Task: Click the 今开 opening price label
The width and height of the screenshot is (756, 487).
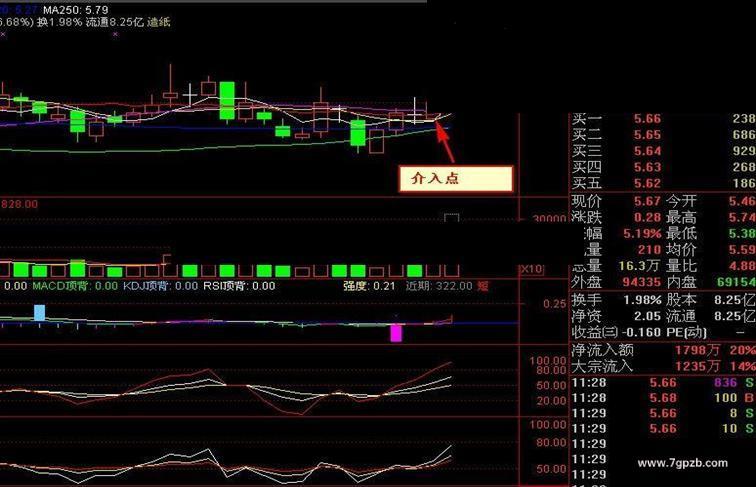Action: (681, 201)
